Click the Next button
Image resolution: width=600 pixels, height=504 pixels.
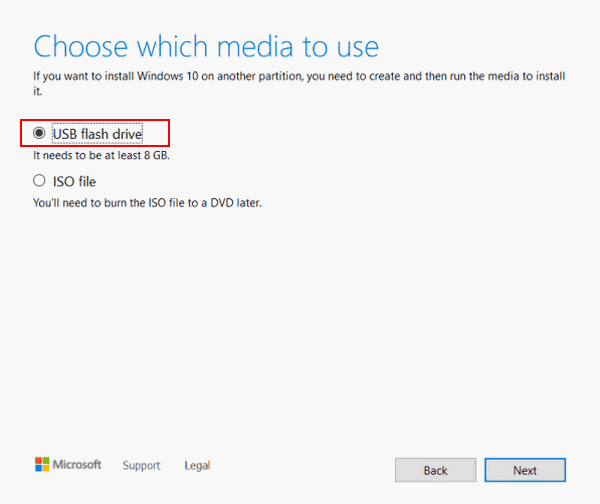(525, 470)
